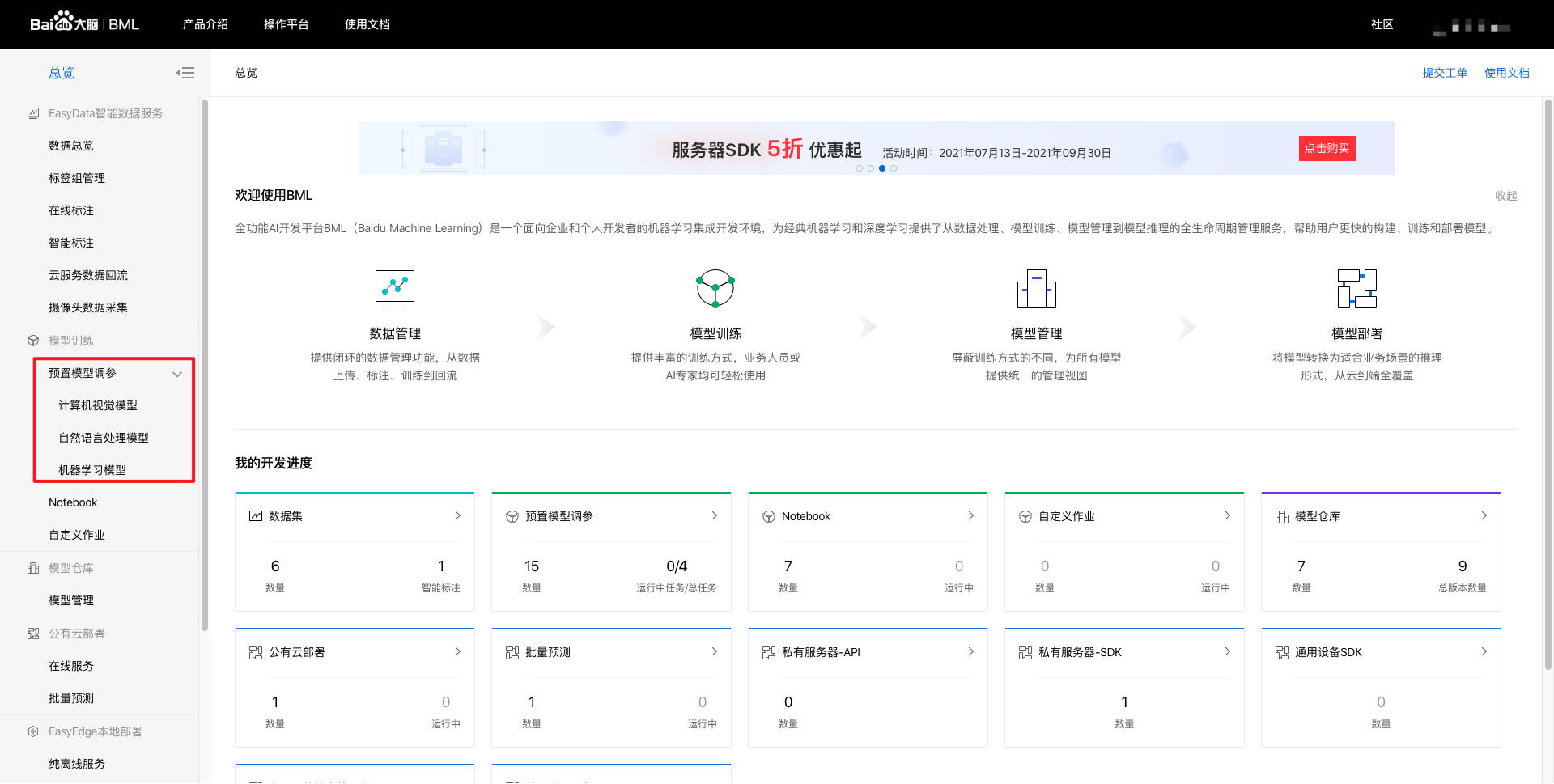
Task: Open the user account avatar area
Action: tap(1471, 26)
